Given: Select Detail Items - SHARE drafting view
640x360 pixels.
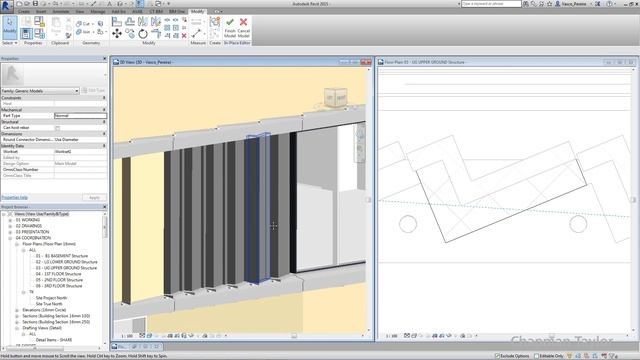Looking at the screenshot, I should coord(53,340).
